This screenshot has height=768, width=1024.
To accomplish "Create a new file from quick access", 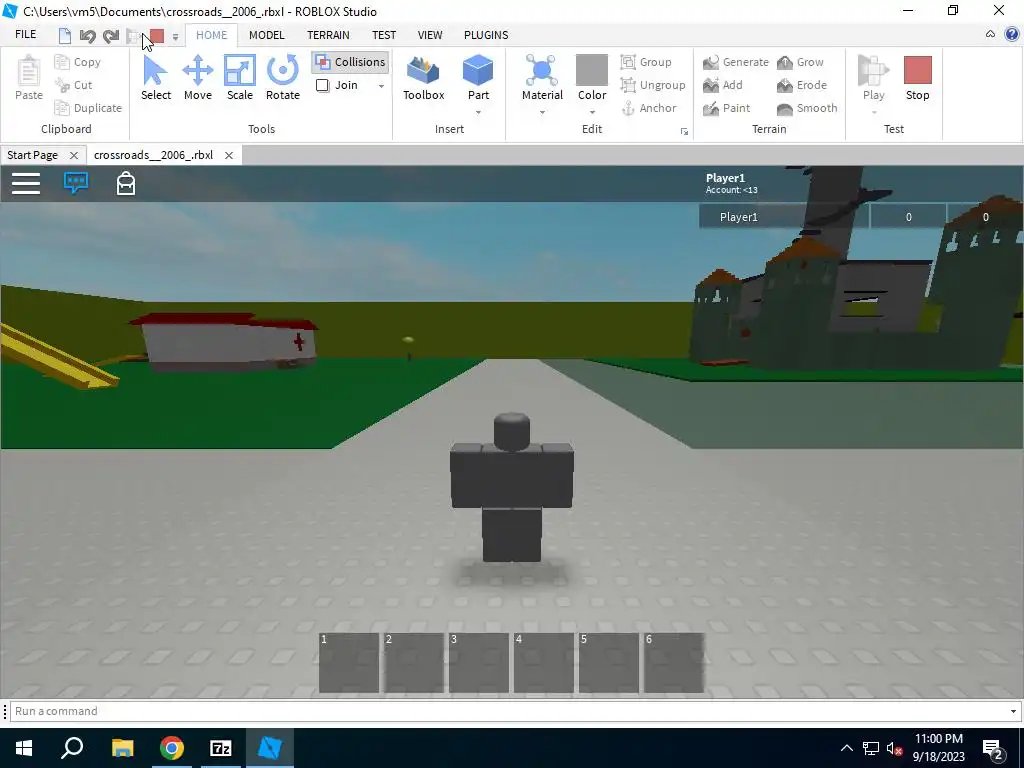I will pos(65,36).
